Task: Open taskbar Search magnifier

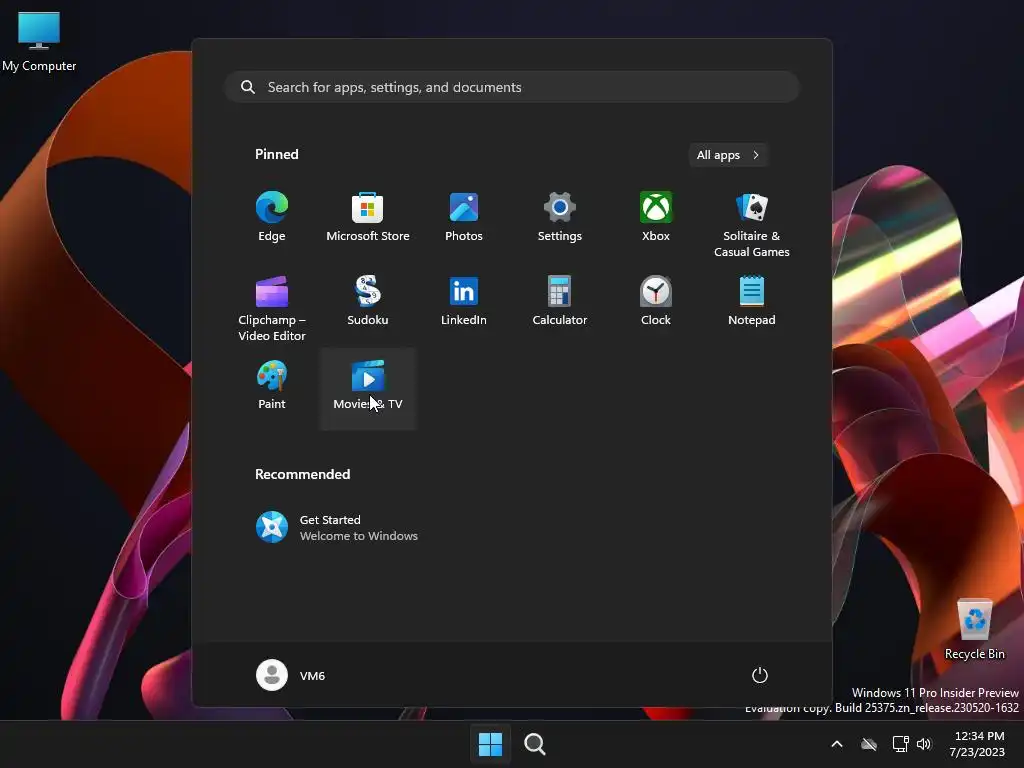Action: tap(535, 744)
